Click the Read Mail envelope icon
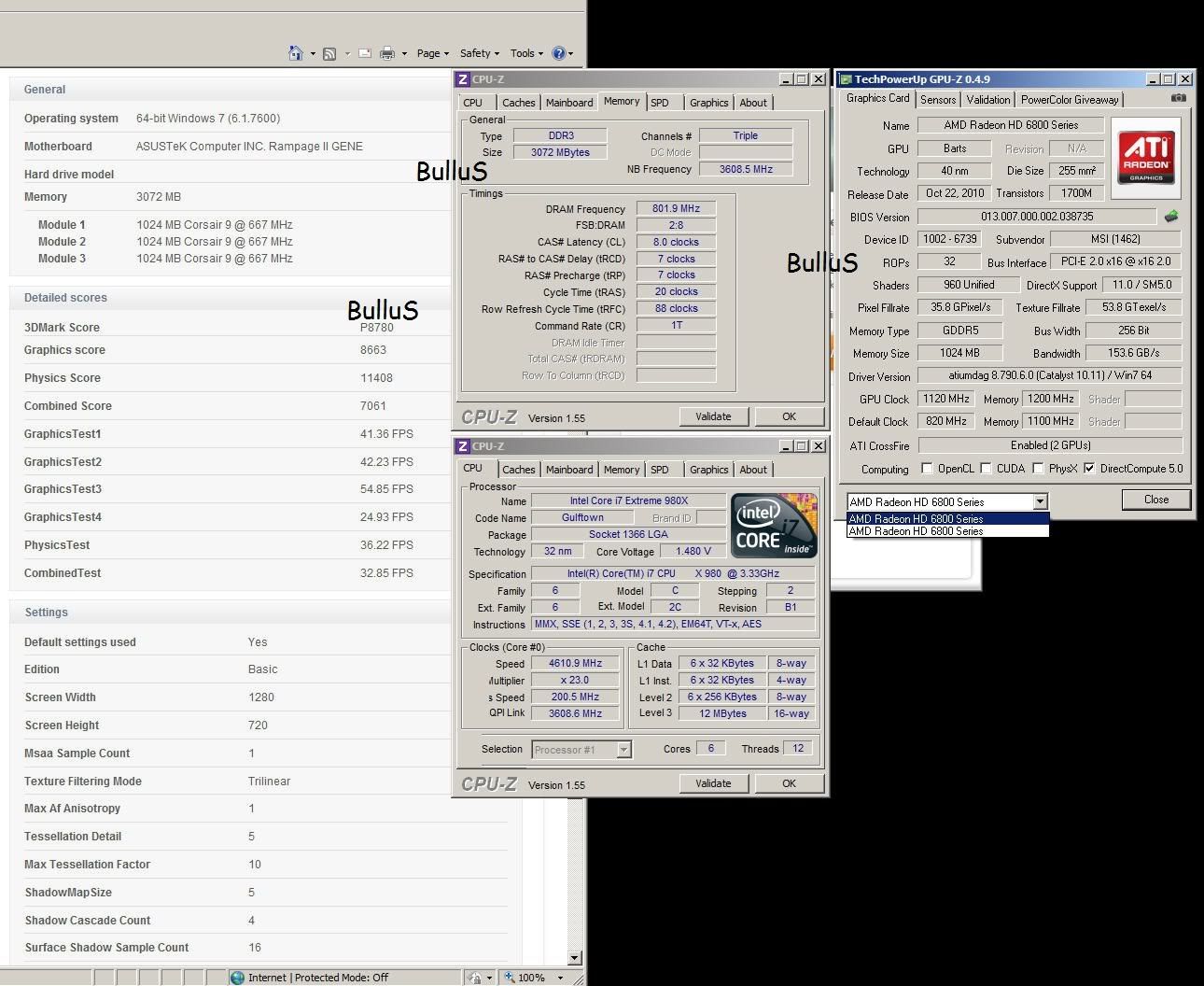The width and height of the screenshot is (1204, 986). (365, 54)
